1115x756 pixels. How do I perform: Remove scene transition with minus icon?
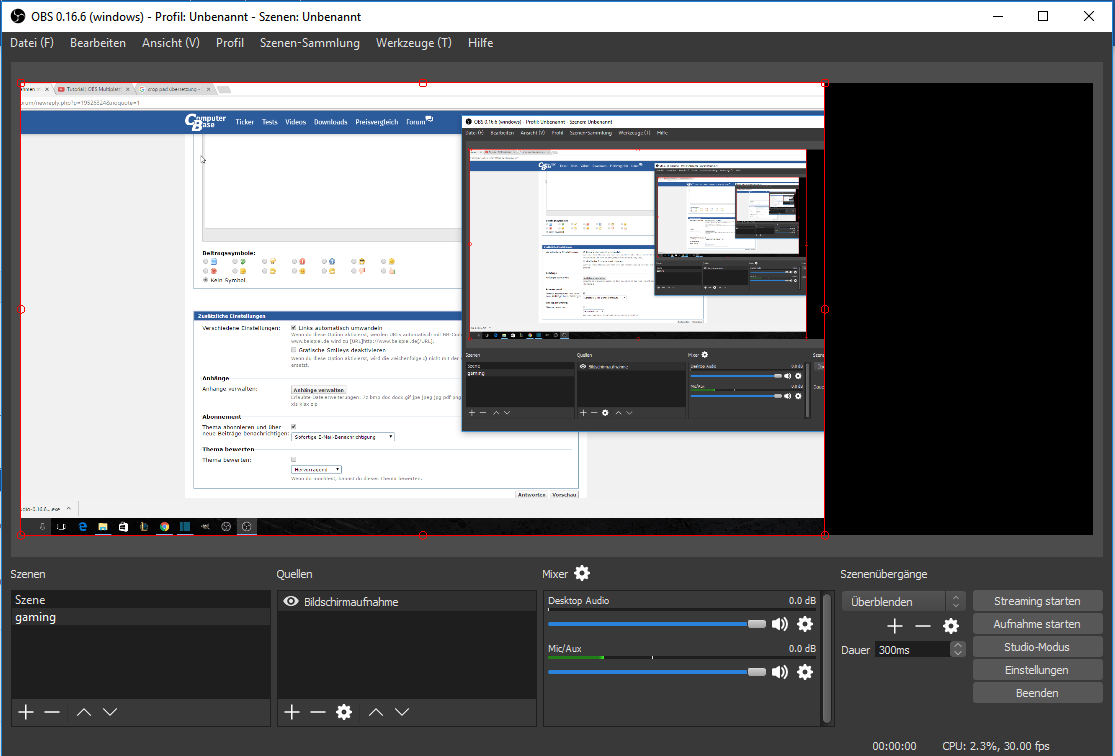[x=922, y=626]
